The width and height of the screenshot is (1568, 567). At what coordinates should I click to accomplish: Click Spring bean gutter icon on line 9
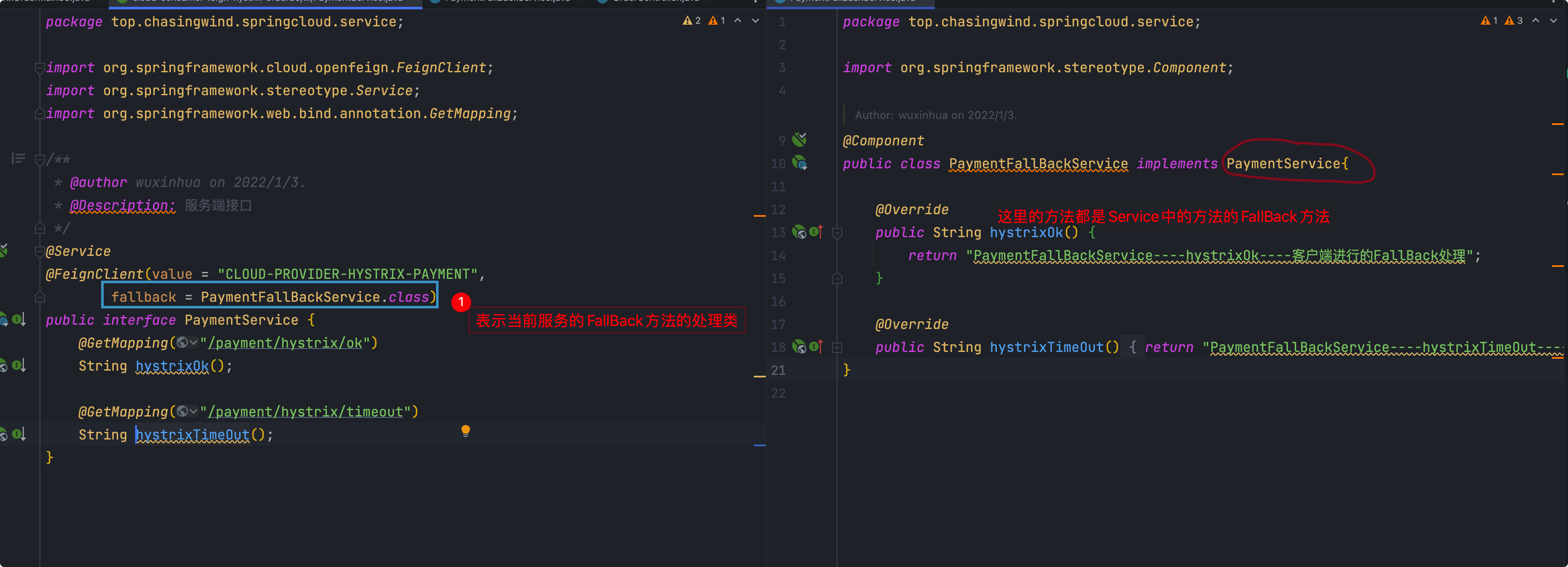799,140
